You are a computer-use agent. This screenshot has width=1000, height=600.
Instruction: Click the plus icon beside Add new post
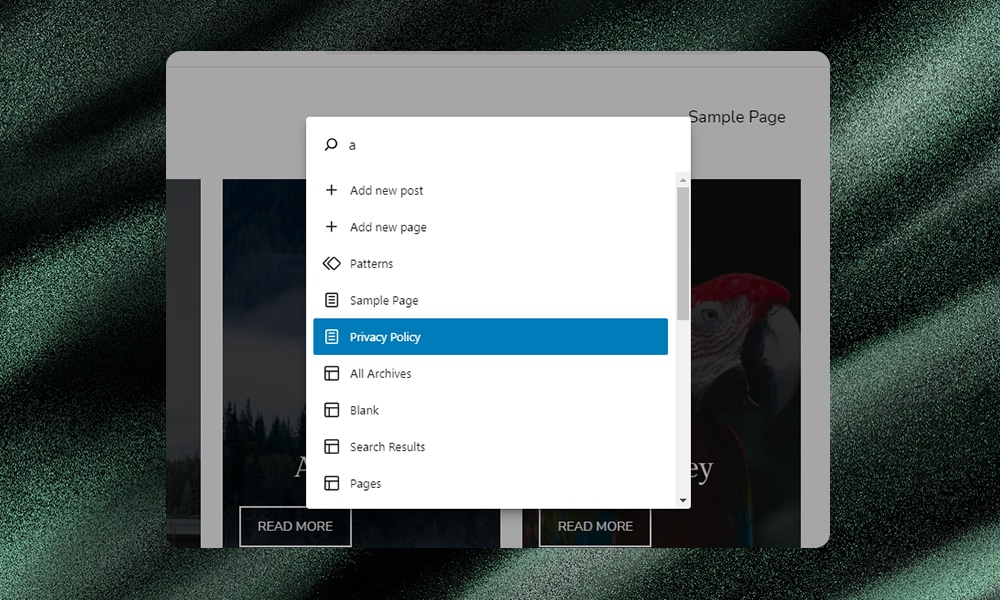tap(331, 190)
